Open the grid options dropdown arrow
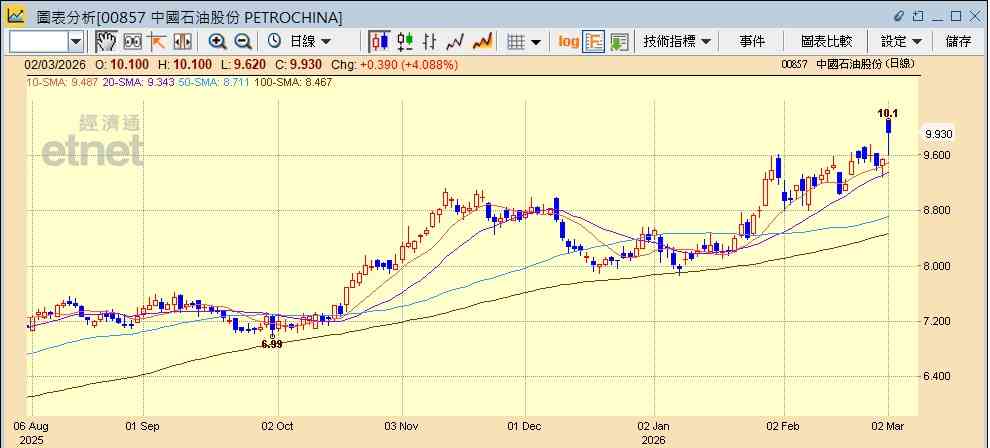 (x=536, y=42)
